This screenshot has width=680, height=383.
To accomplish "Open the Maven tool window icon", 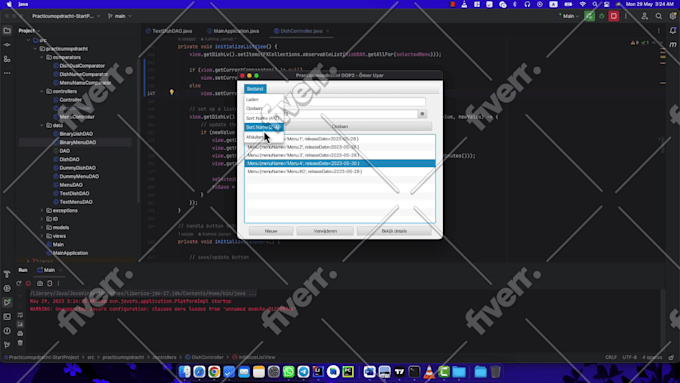I will tap(673, 45).
